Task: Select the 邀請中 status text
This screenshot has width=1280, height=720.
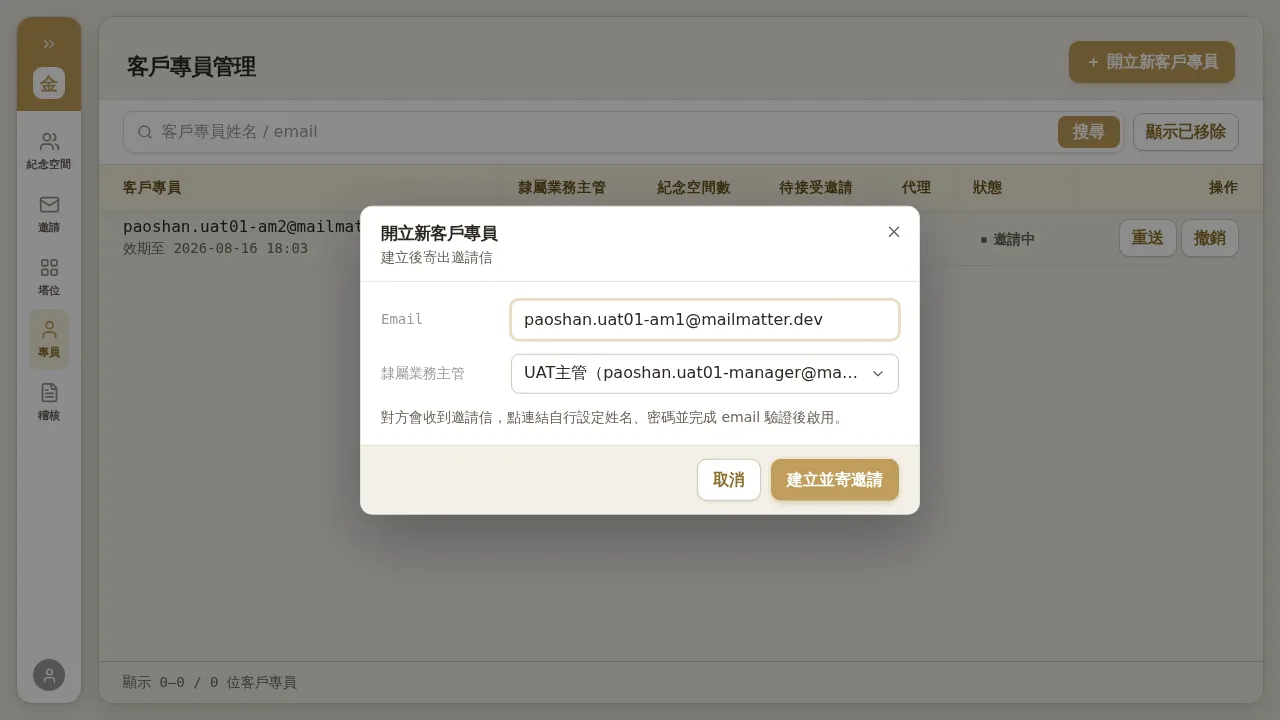Action: point(1014,240)
